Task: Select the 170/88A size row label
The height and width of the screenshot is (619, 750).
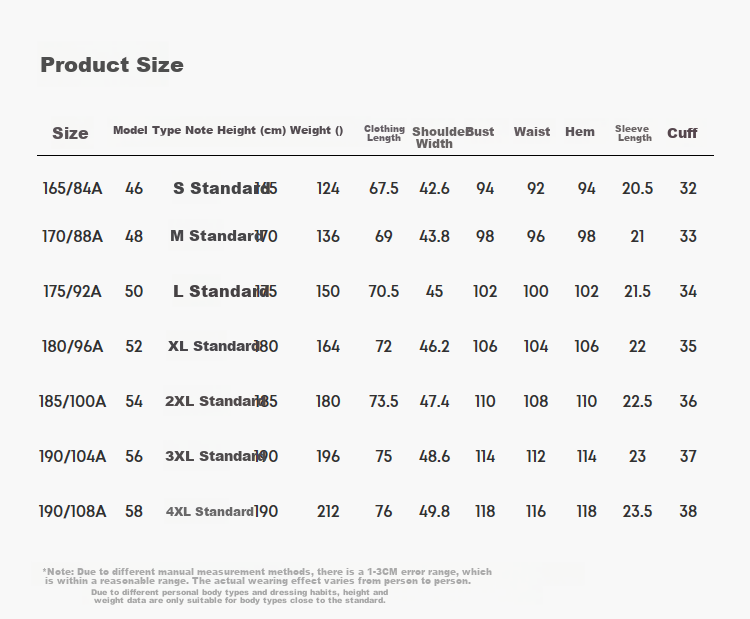Action: coord(72,236)
